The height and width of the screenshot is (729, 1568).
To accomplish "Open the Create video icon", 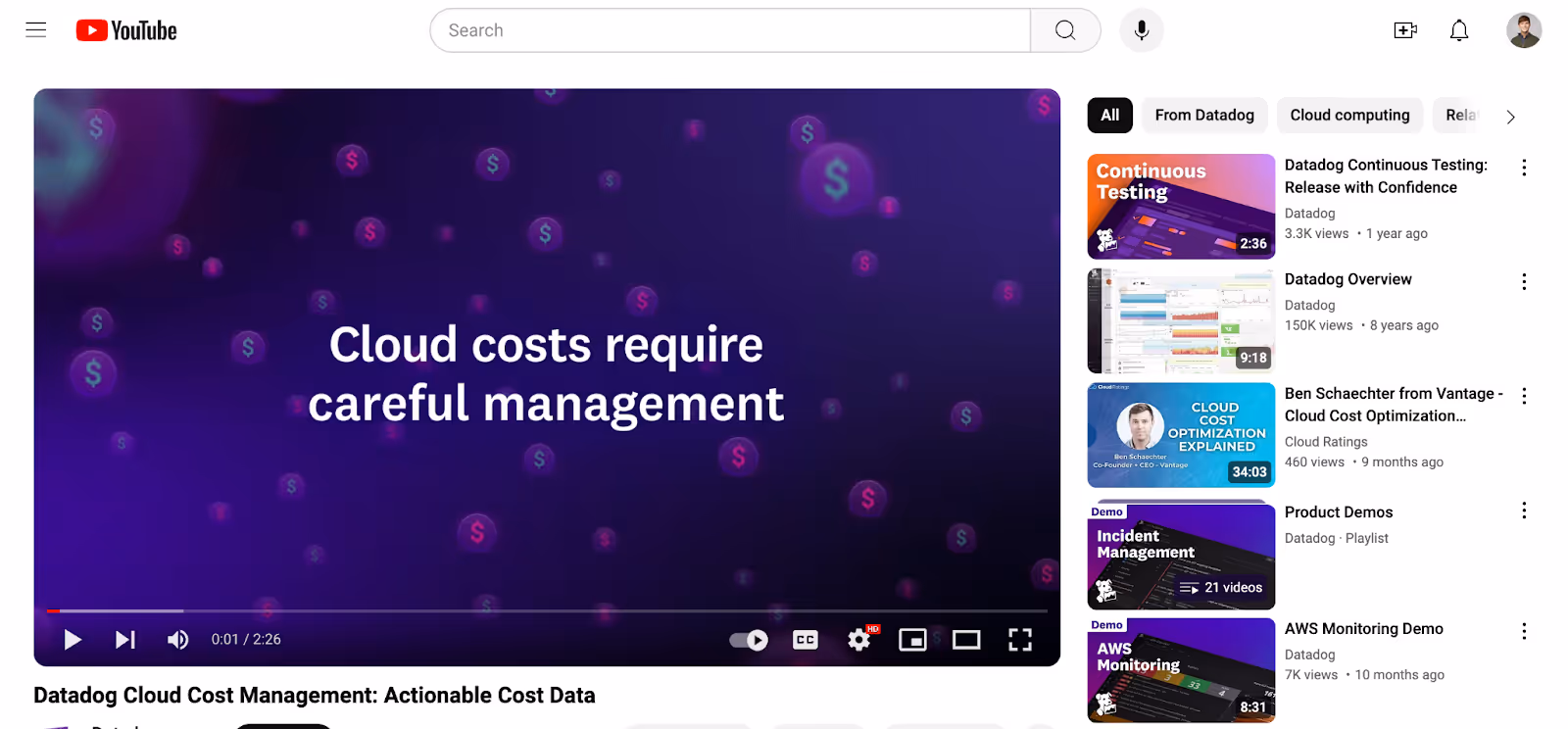I will pyautogui.click(x=1405, y=30).
